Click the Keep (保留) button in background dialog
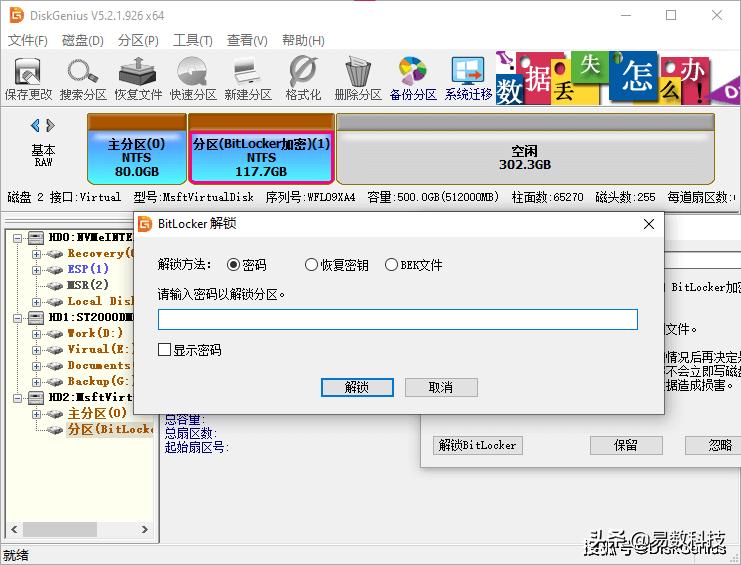741x565 pixels. point(626,445)
